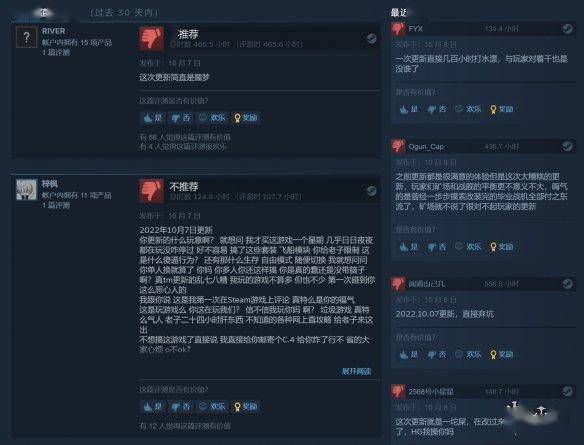Mark FYX's review as 欢乐 (funny)
The height and width of the screenshot is (445, 584).
(468, 109)
